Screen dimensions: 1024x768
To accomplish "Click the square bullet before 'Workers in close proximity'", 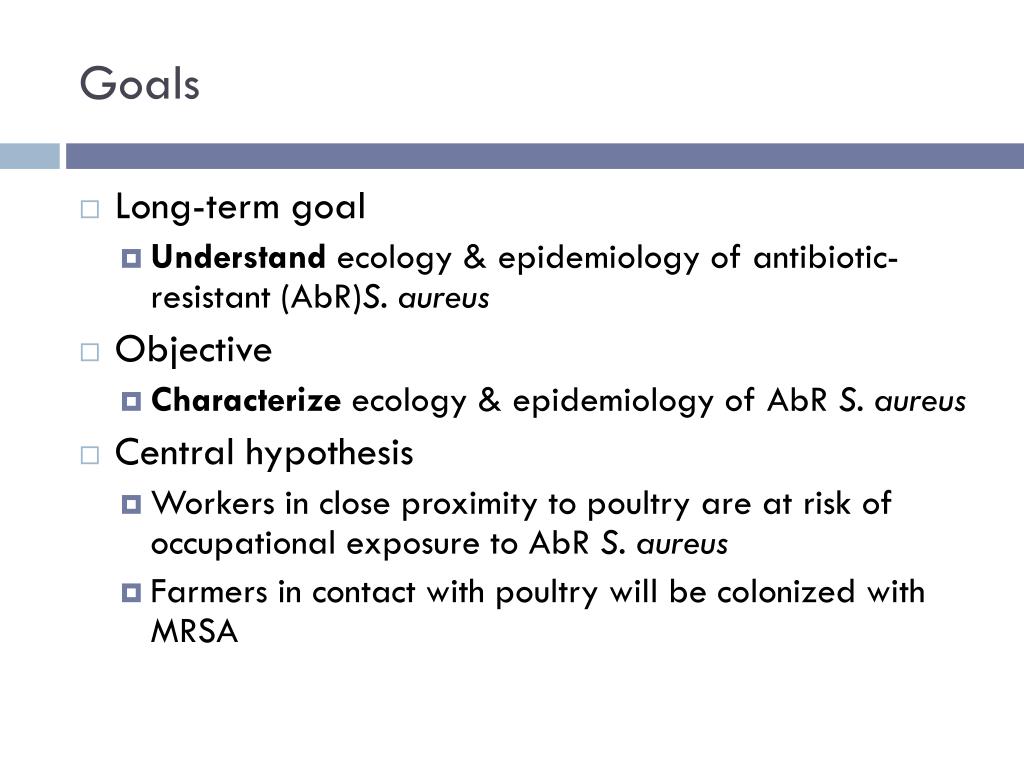I will [131, 504].
